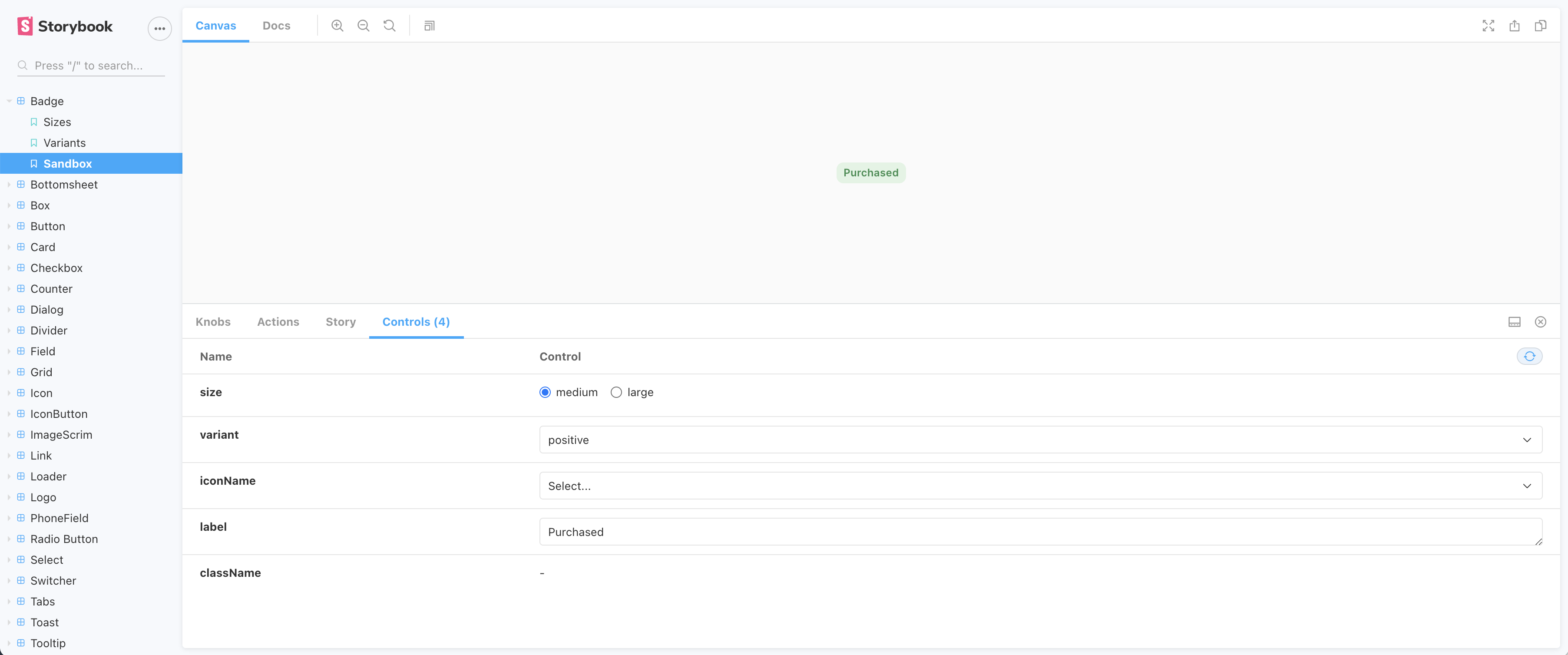Switch to the Docs tab

pyautogui.click(x=276, y=26)
